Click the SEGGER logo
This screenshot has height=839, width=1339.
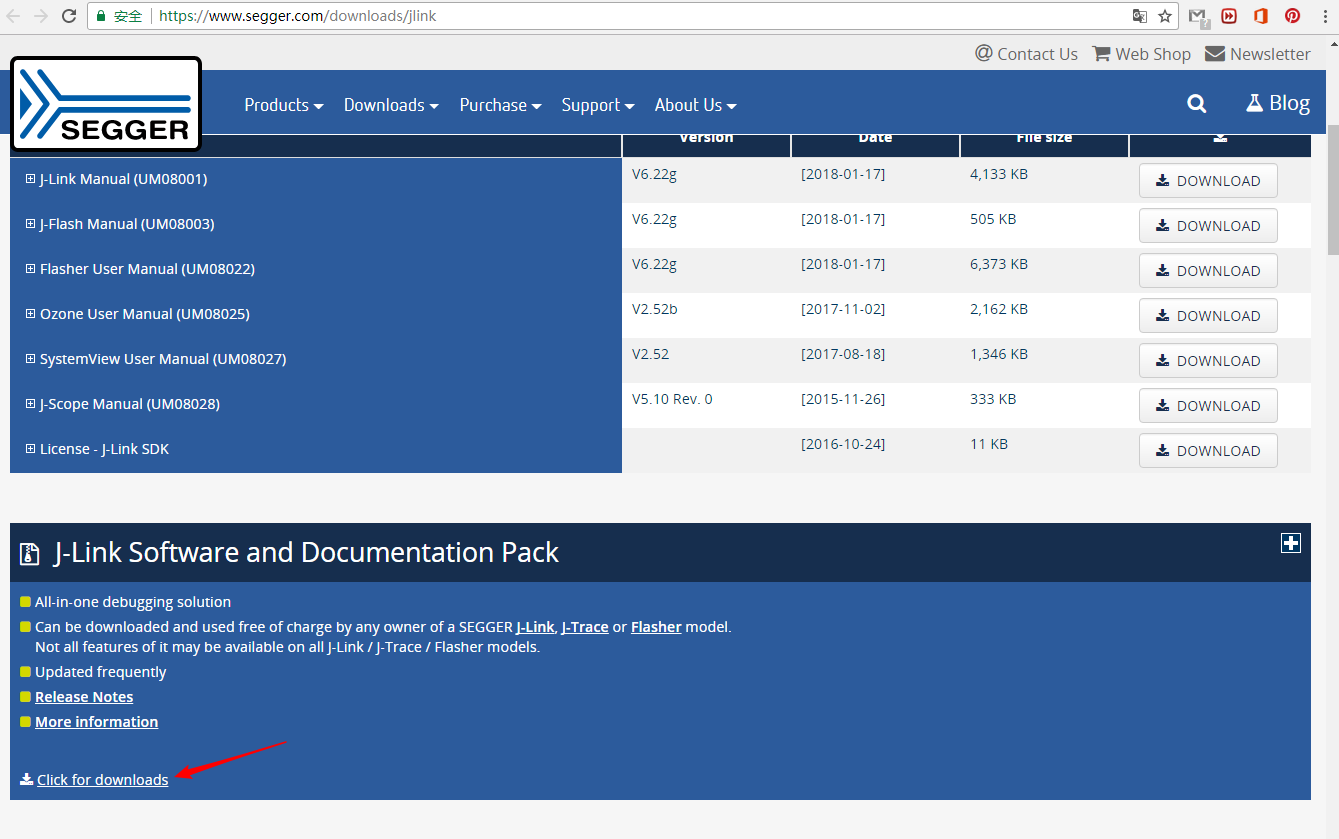coord(106,104)
